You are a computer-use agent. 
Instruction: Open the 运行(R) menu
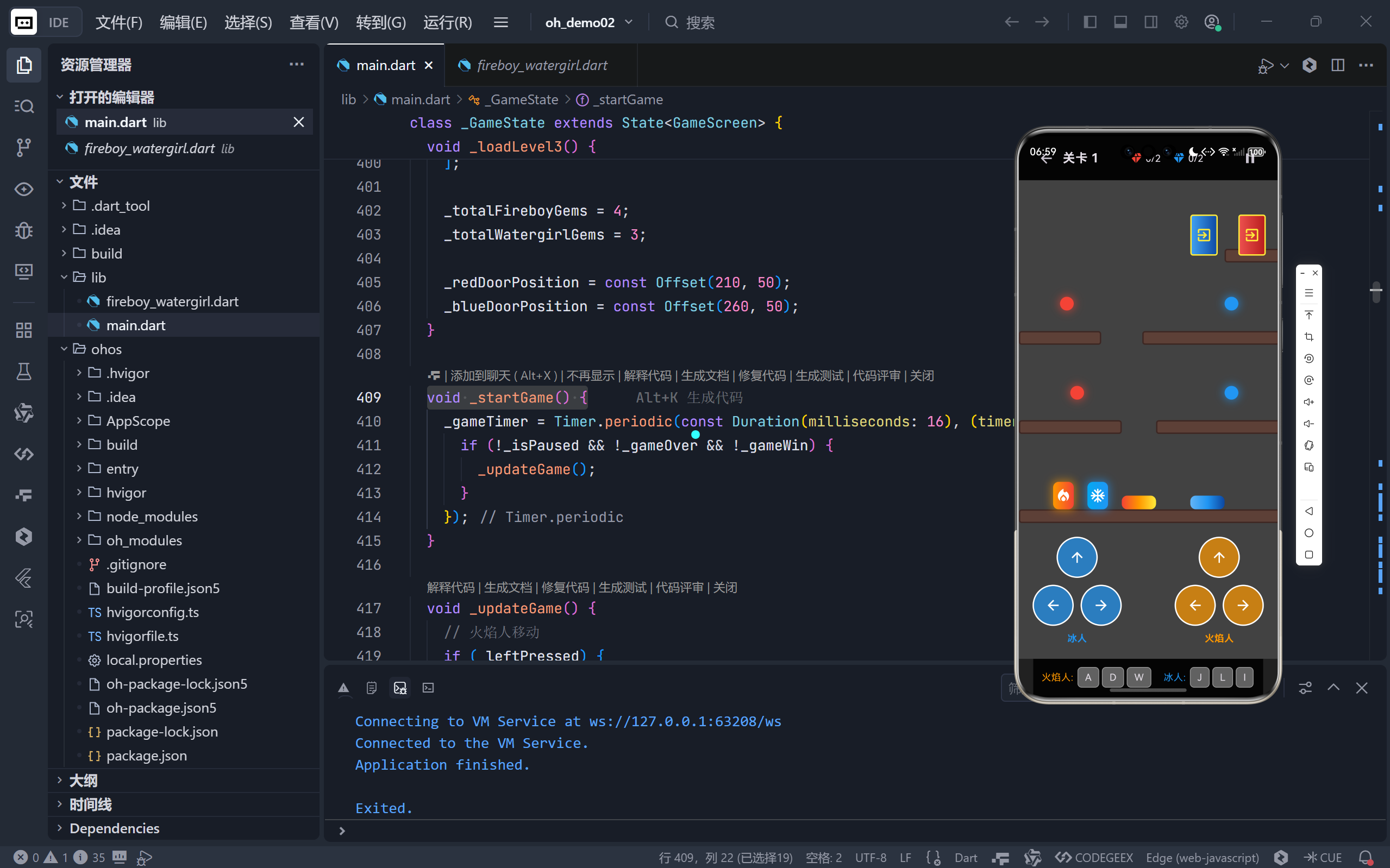pyautogui.click(x=447, y=22)
